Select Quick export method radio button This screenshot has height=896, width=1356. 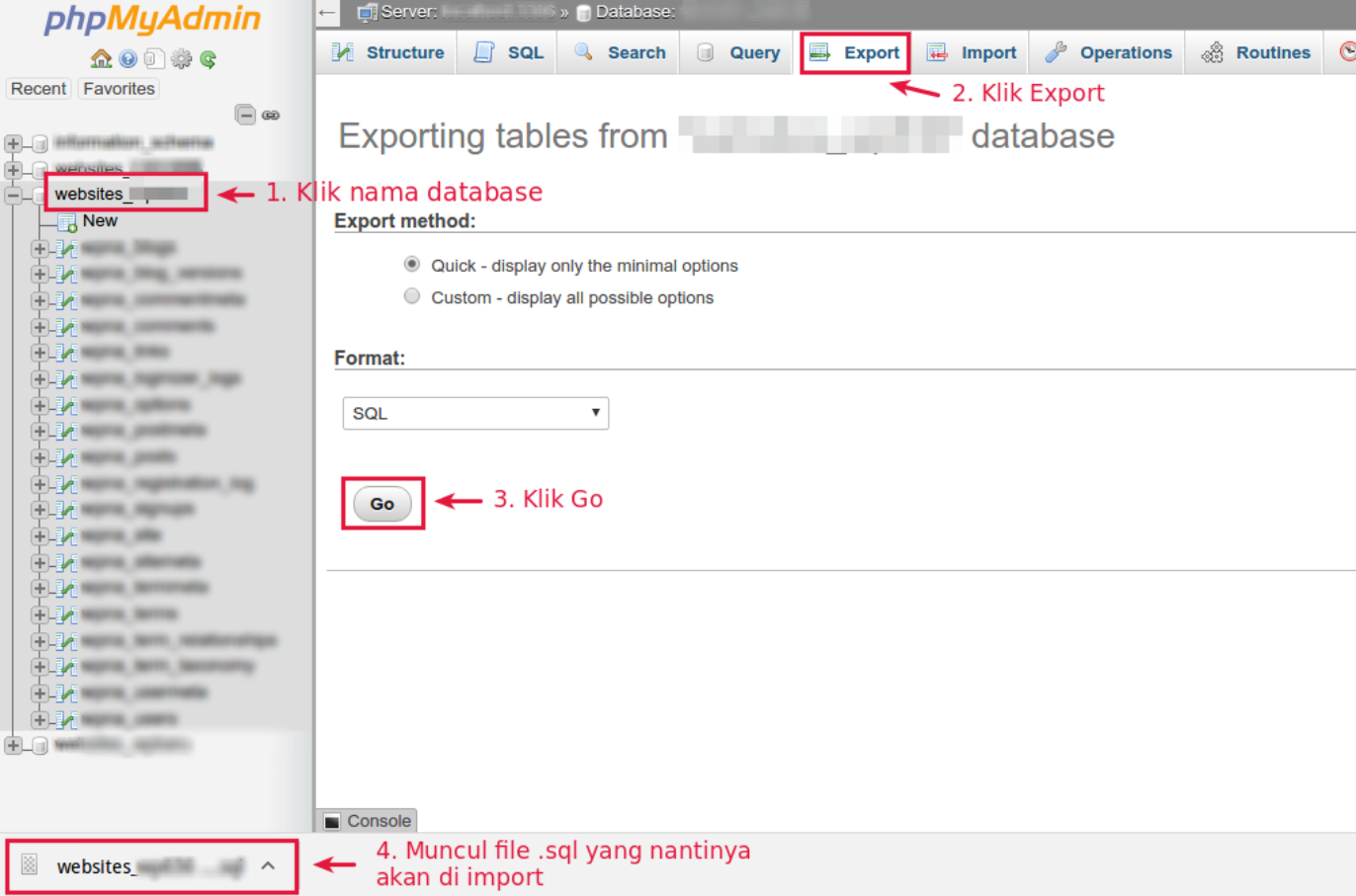412,264
